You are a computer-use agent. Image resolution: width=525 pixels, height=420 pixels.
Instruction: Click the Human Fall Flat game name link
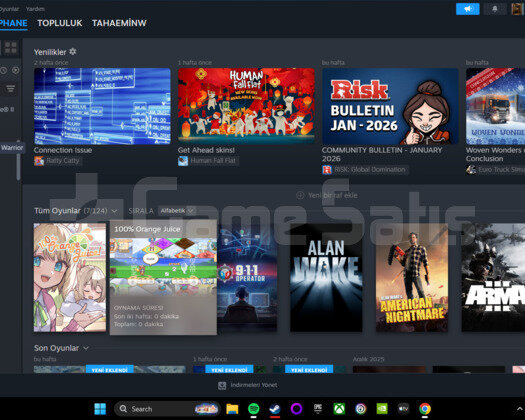[x=213, y=161]
